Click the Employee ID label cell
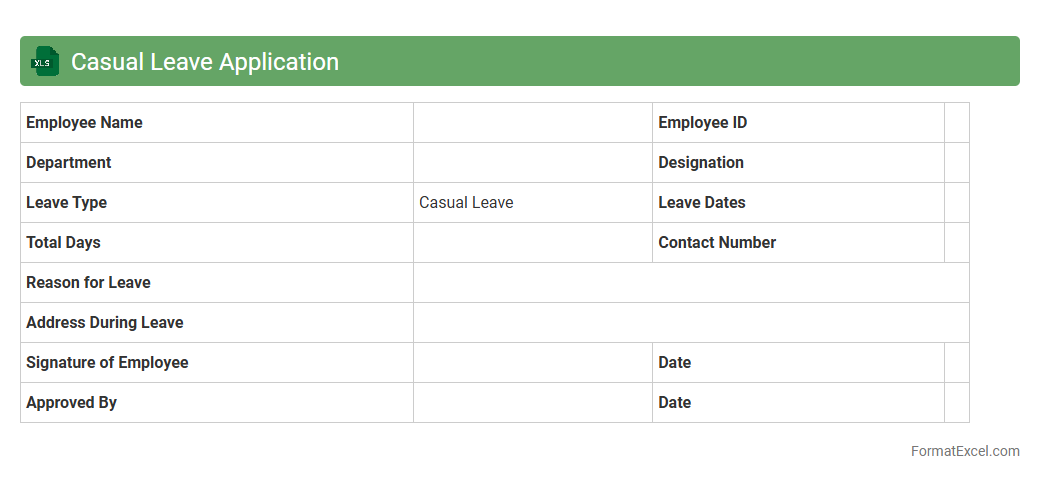This screenshot has width=1040, height=480. [797, 123]
